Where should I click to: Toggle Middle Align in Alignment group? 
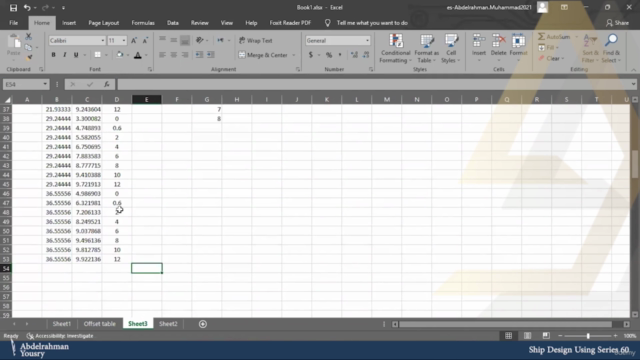tap(173, 40)
